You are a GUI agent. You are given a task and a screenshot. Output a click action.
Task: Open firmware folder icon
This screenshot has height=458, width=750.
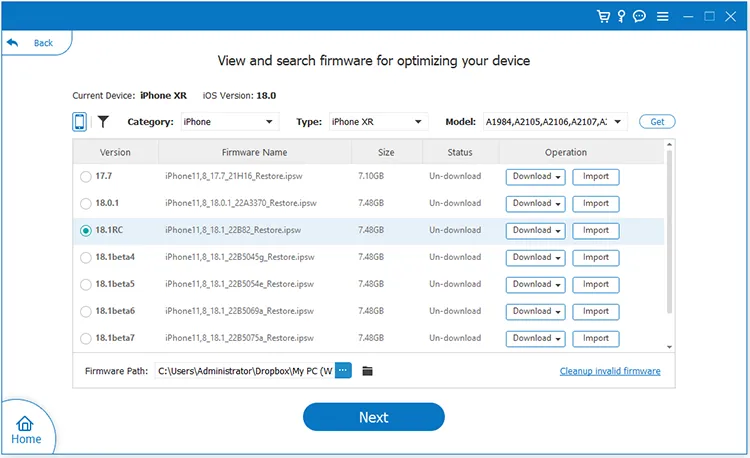[x=367, y=371]
